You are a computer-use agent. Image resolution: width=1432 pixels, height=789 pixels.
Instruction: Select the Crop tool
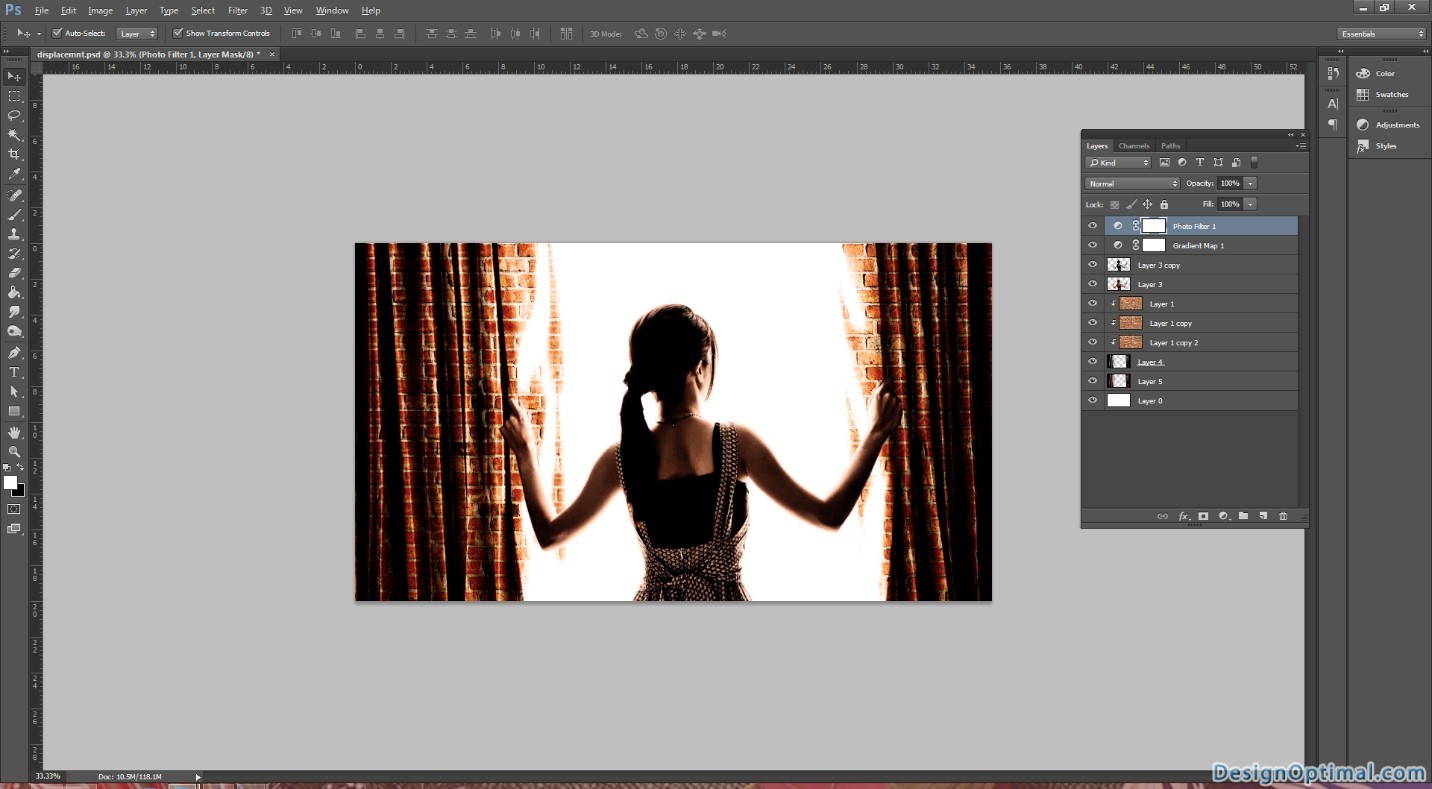pyautogui.click(x=14, y=154)
